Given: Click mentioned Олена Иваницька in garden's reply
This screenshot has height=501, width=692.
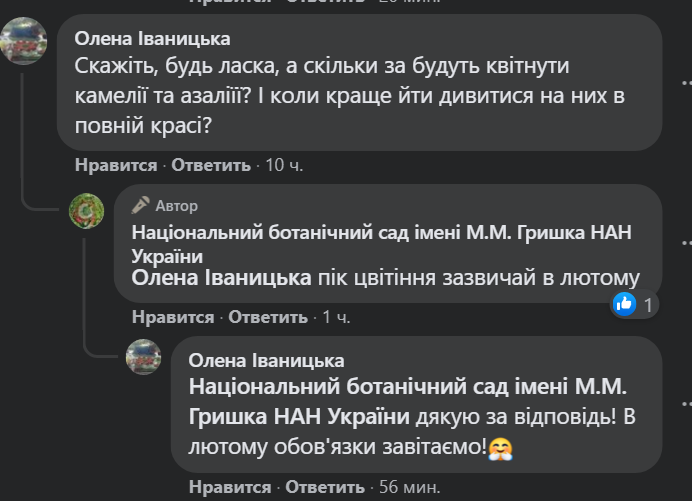Looking at the screenshot, I should click(x=222, y=278).
